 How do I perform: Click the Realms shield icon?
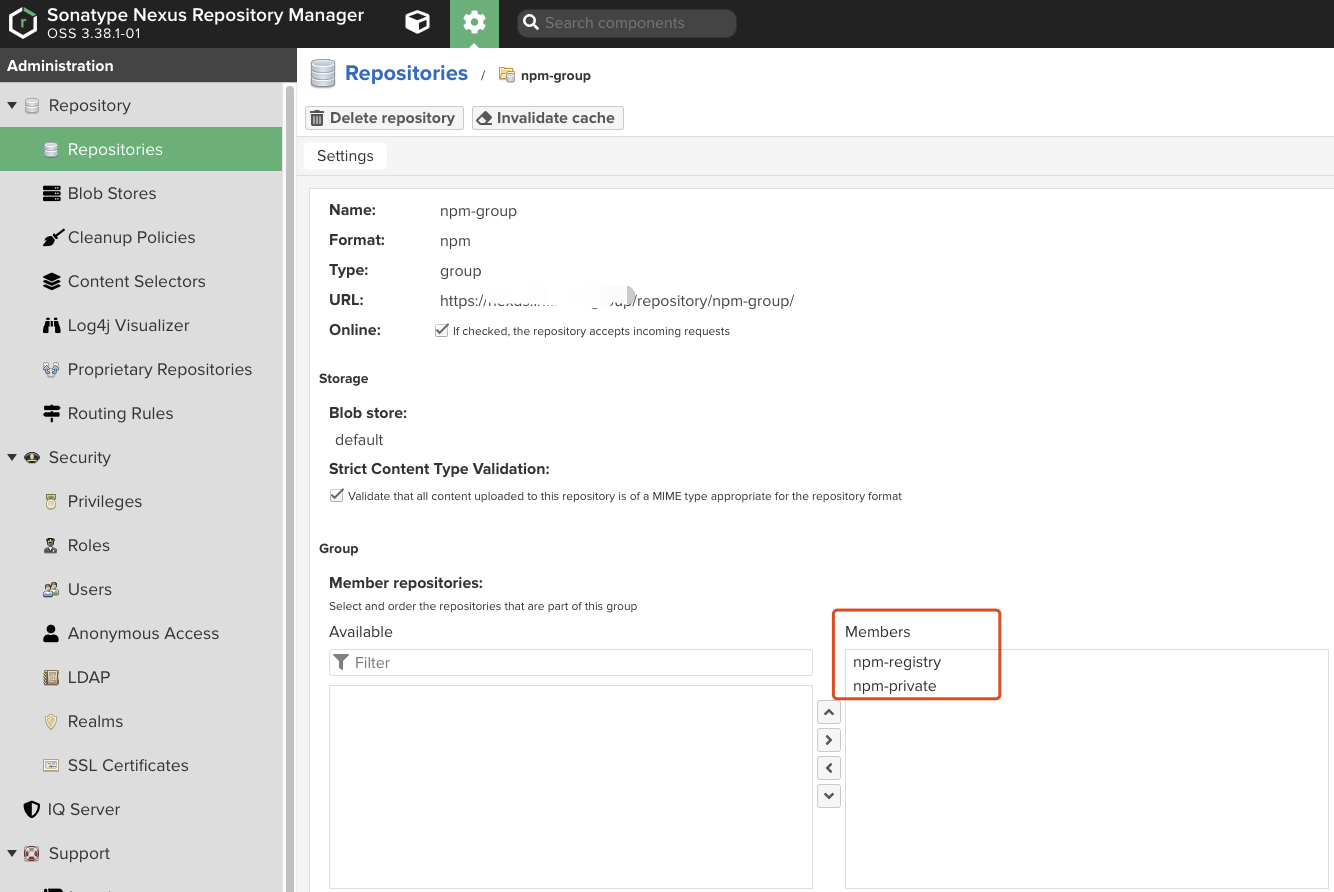[x=51, y=721]
